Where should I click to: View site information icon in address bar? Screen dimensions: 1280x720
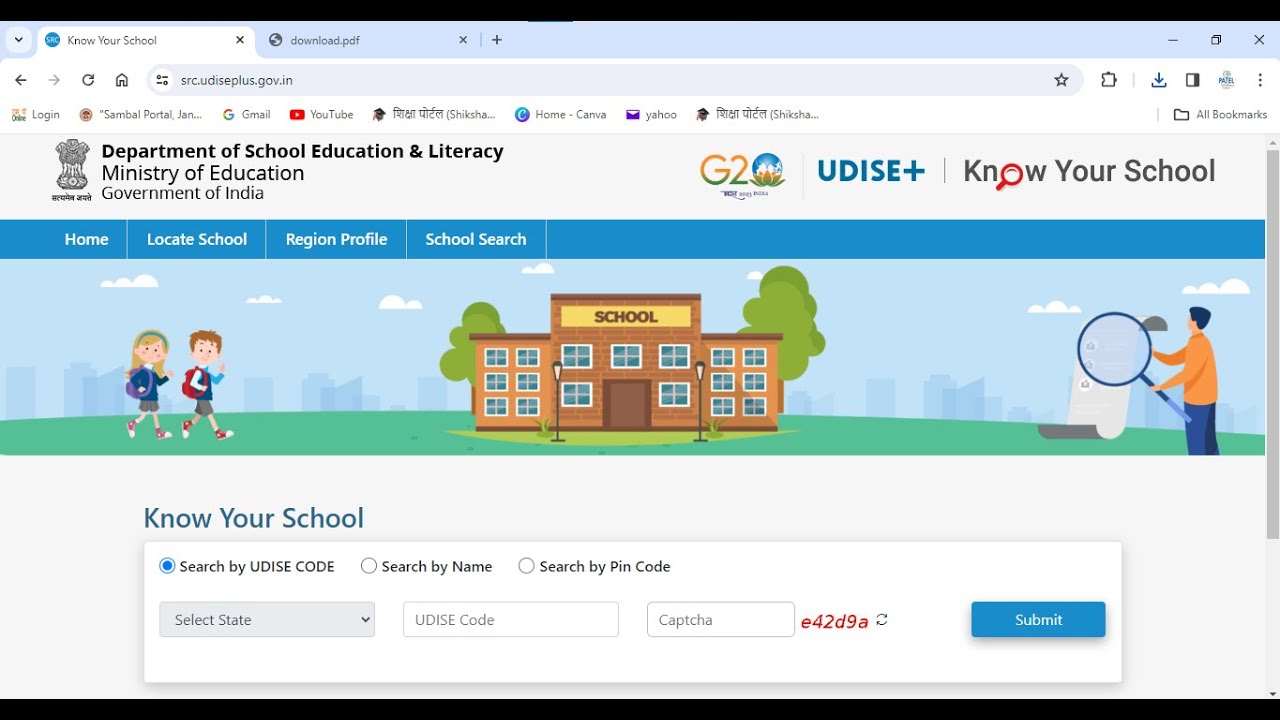162,80
